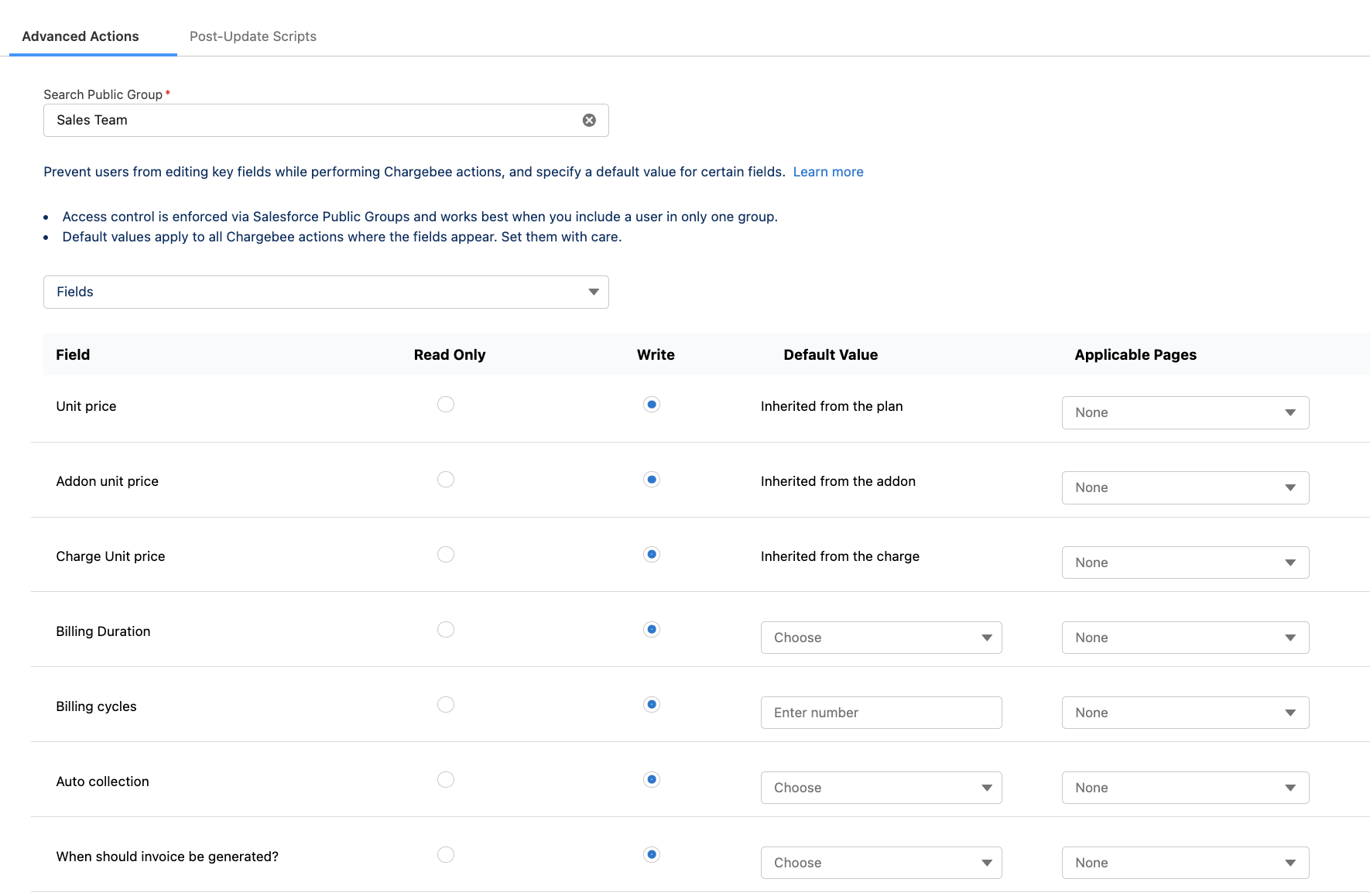Expand Applicable Pages for Addon unit price
This screenshot has width=1370, height=896.
(1184, 487)
